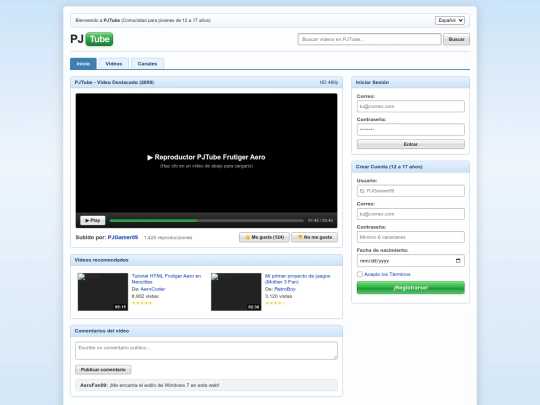Click the video time 01:43 / 03:42
The image size is (540, 405).
(x=320, y=220)
